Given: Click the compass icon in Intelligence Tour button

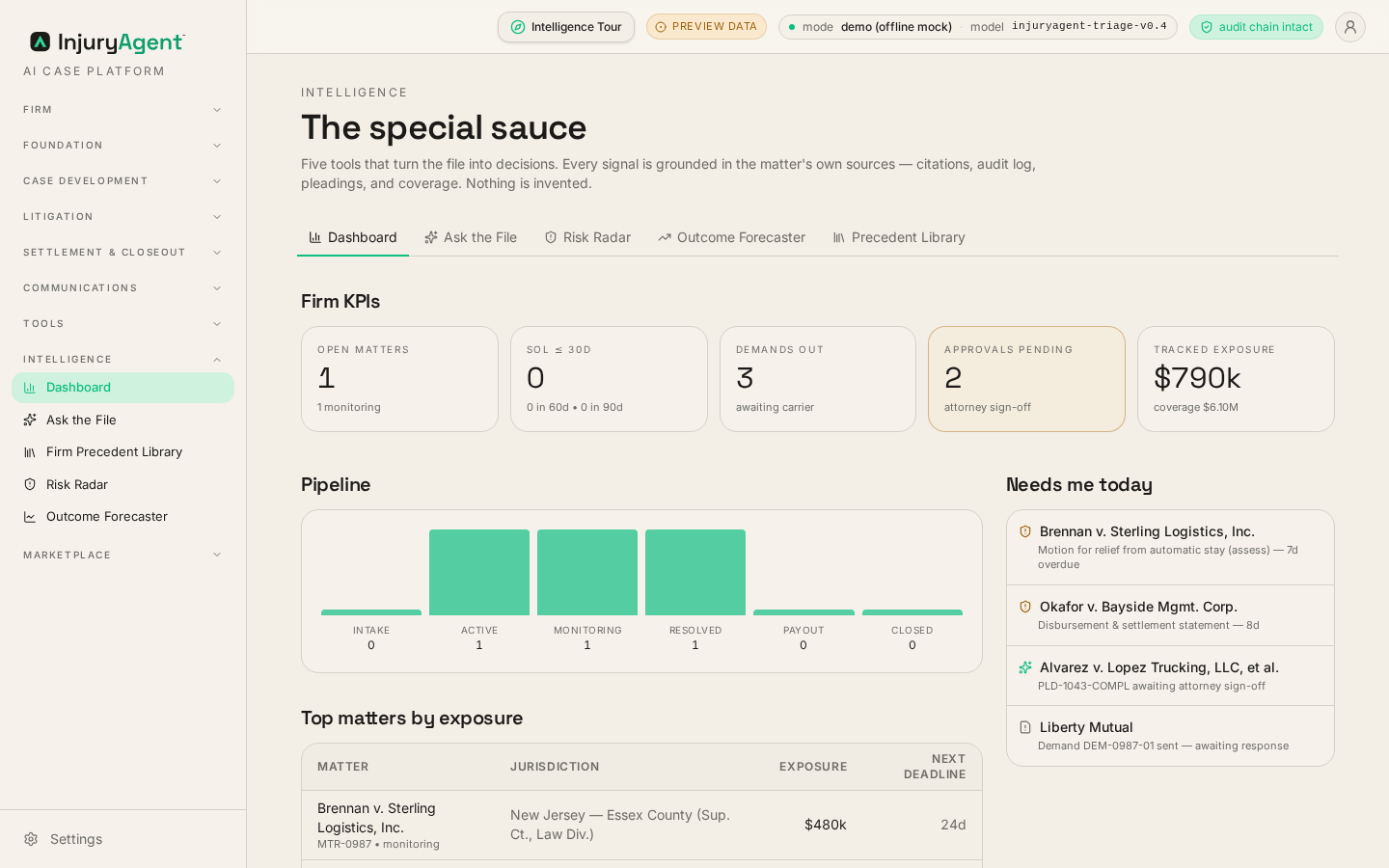Looking at the screenshot, I should 518,27.
